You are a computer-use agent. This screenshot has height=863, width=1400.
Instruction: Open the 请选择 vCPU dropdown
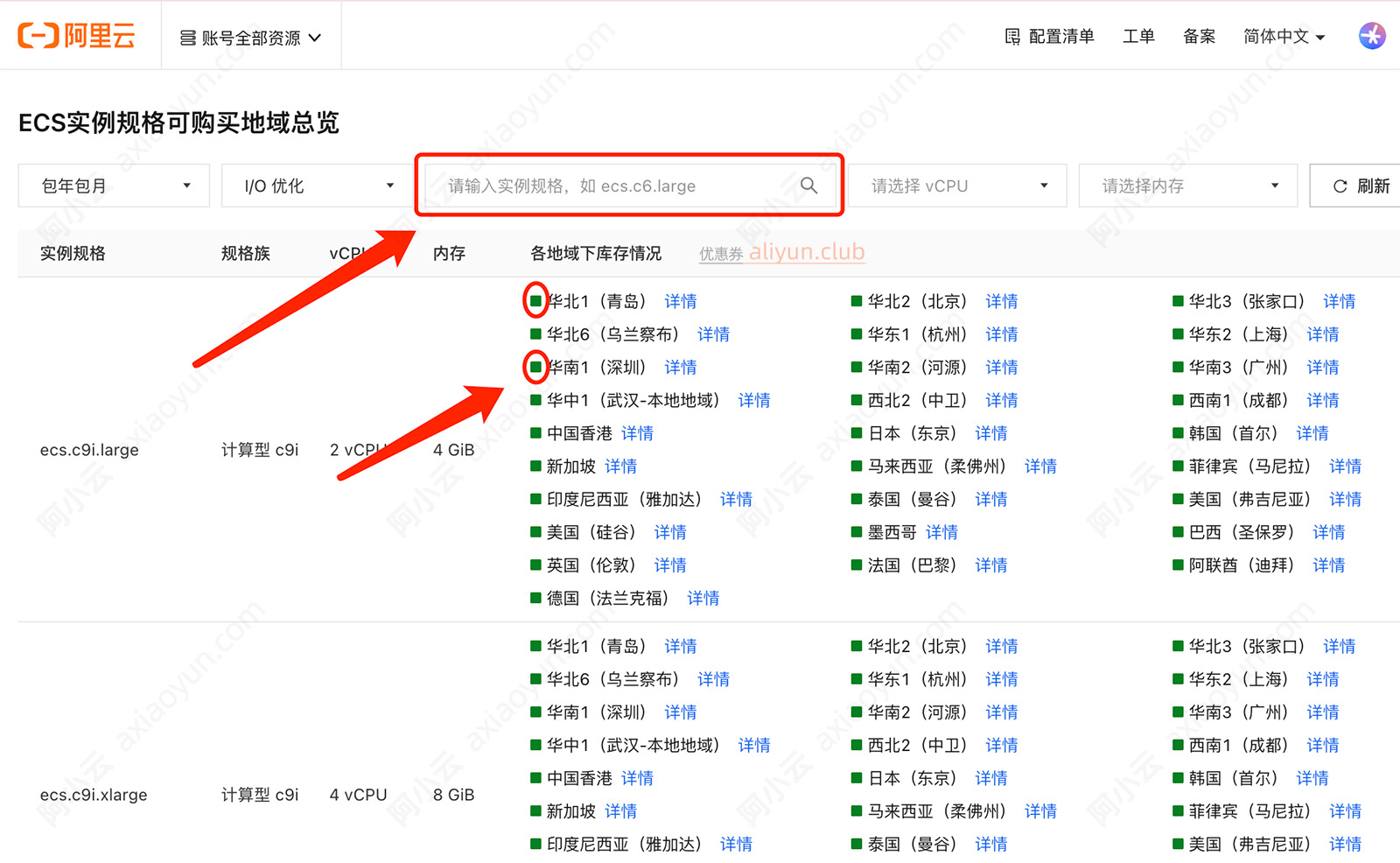click(x=958, y=186)
